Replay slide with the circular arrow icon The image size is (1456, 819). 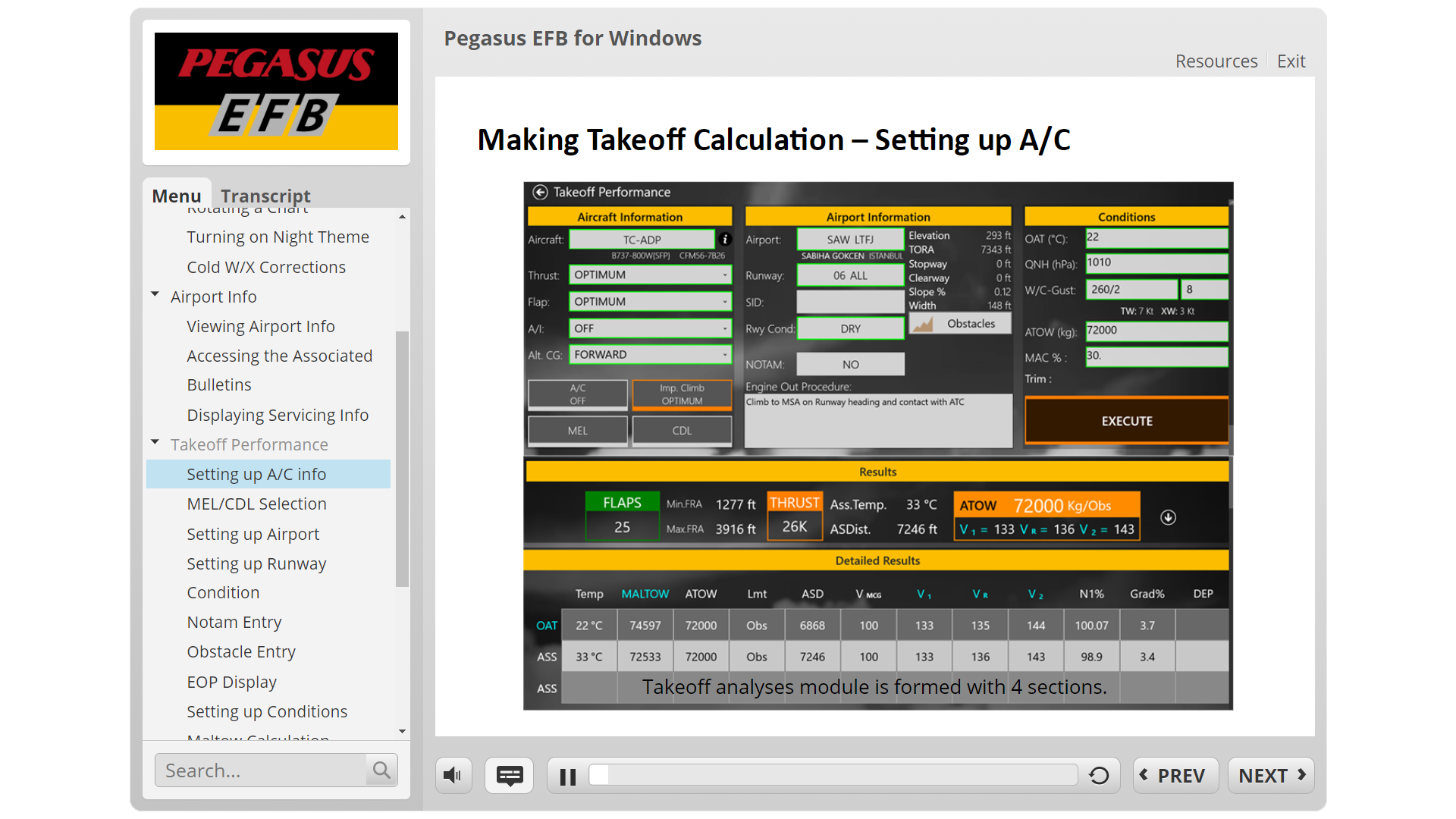[1099, 776]
